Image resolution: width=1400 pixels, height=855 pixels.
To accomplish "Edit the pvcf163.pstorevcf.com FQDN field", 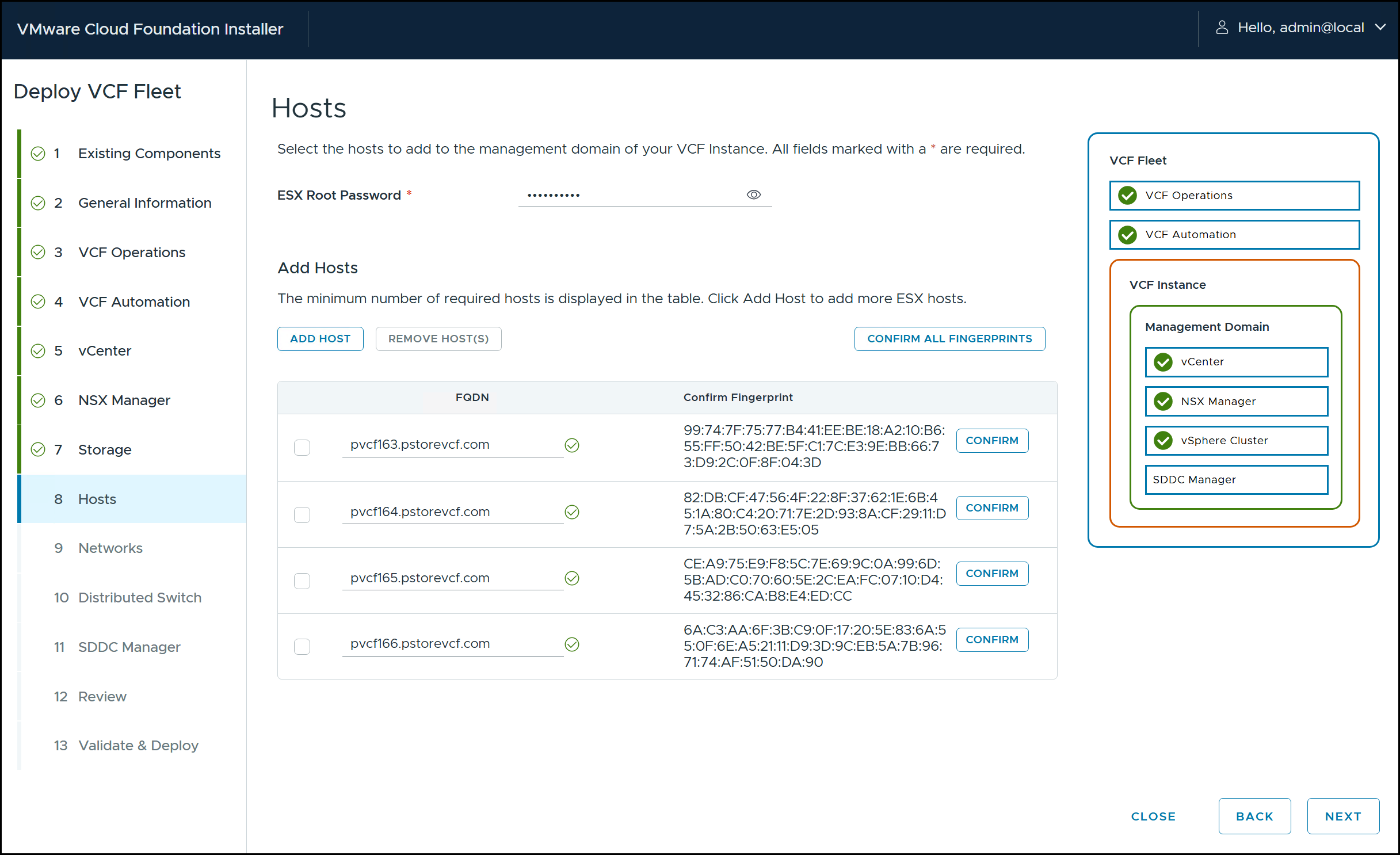I will click(453, 445).
